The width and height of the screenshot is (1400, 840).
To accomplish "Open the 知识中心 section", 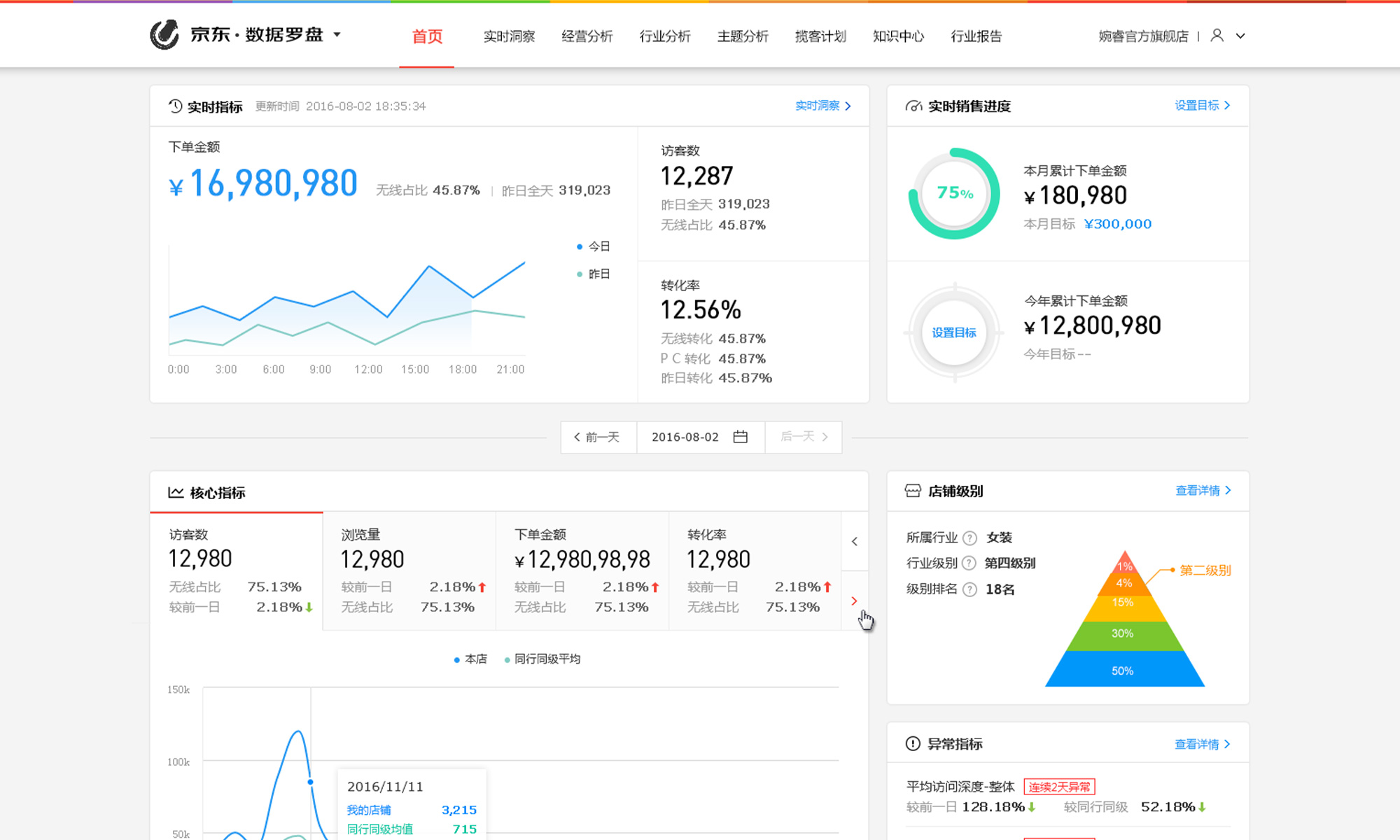I will (898, 36).
